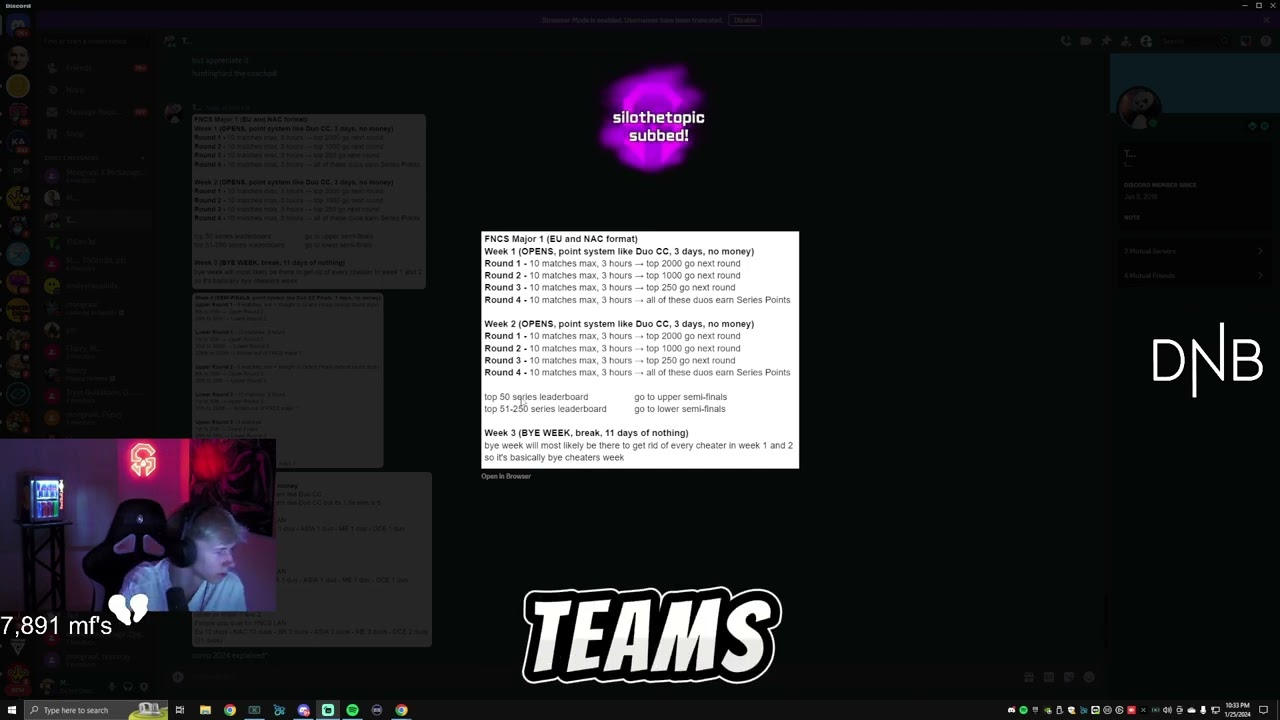Click the enlarged FNCS Major 1 format image
1280x720 pixels.
tap(640, 350)
